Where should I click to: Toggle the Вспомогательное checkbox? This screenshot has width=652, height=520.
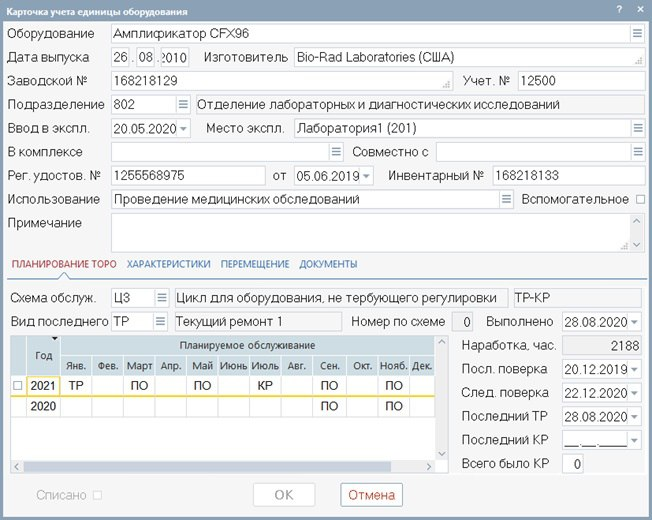pos(640,200)
